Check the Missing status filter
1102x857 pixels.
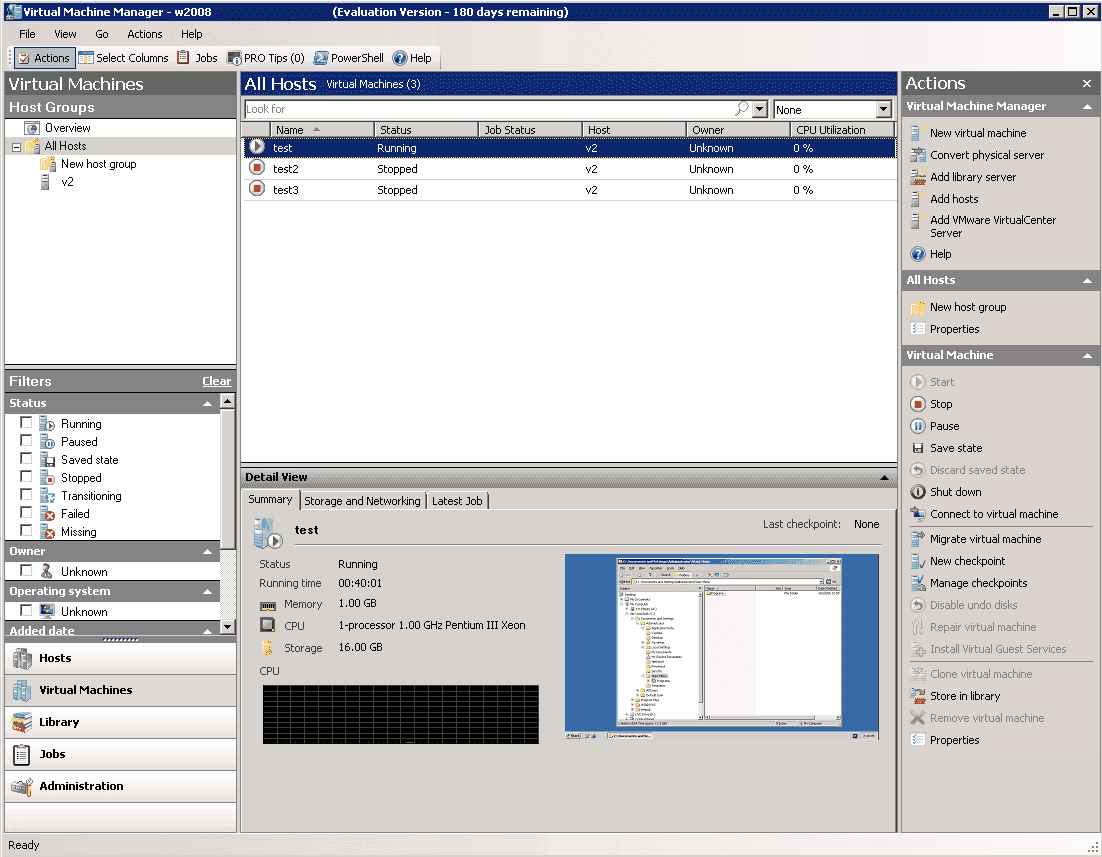click(x=26, y=530)
